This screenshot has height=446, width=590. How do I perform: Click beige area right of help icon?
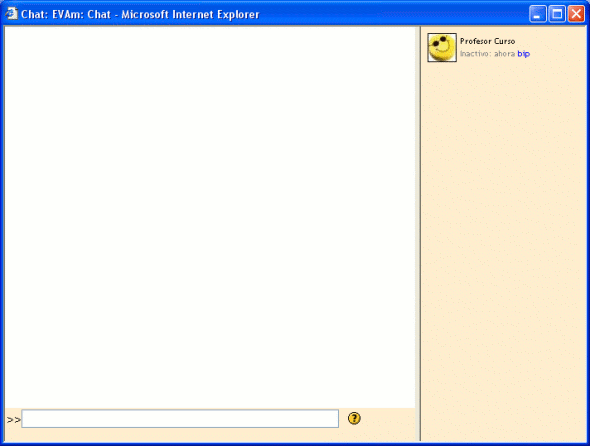[x=388, y=419]
